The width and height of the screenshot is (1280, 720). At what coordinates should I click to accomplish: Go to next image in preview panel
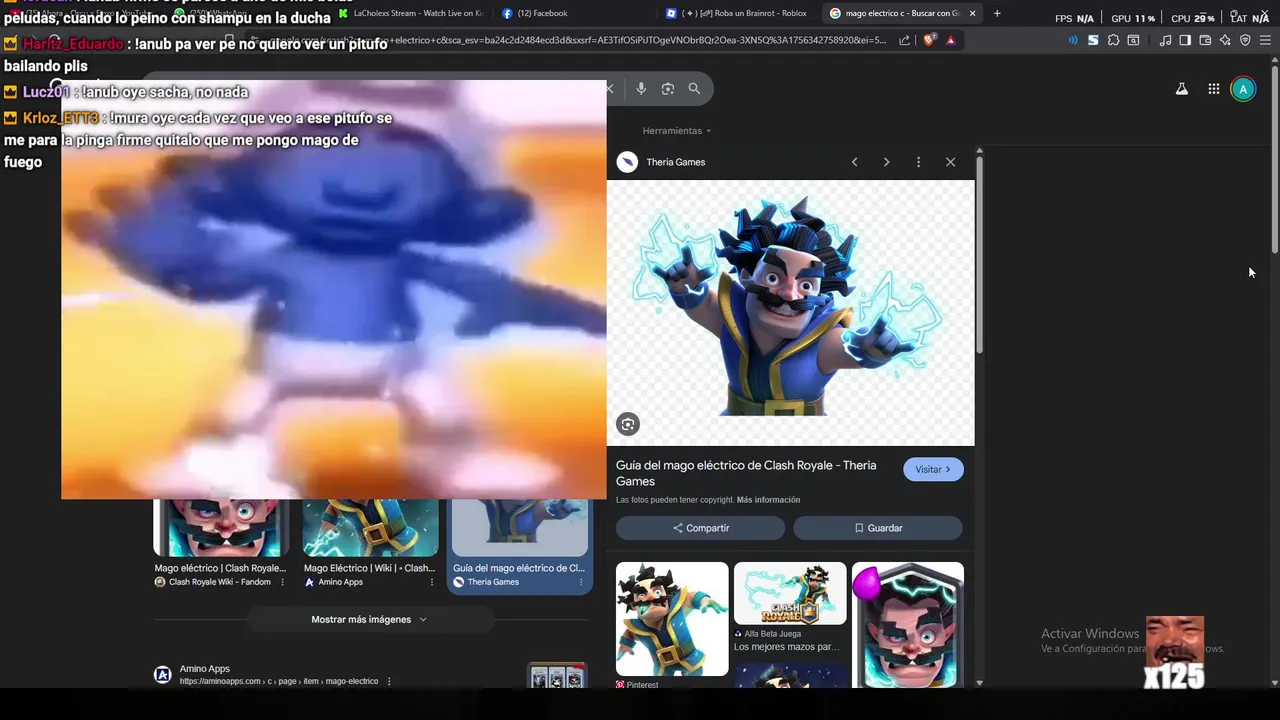click(x=886, y=162)
